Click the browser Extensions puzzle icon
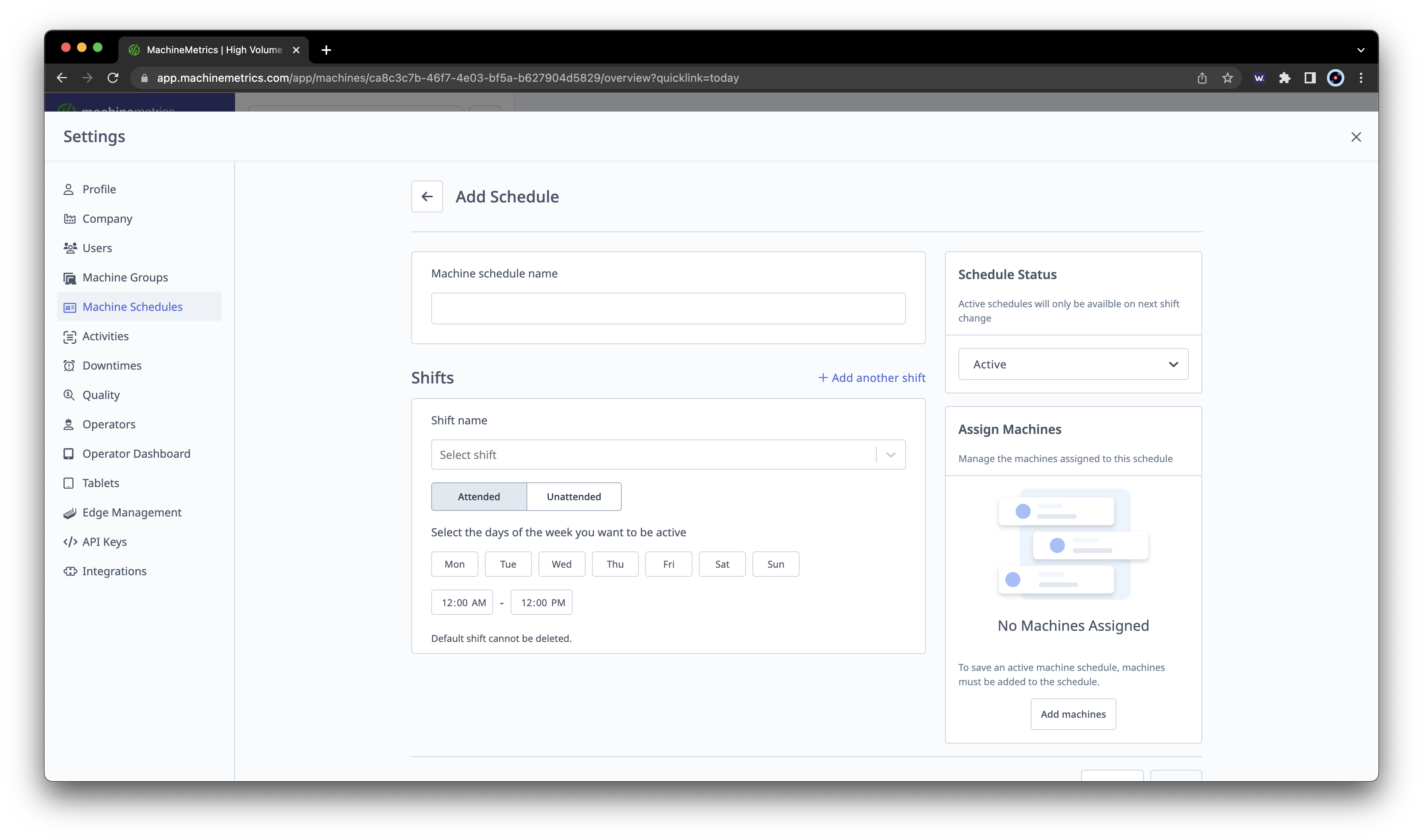The height and width of the screenshot is (840, 1423). tap(1284, 78)
